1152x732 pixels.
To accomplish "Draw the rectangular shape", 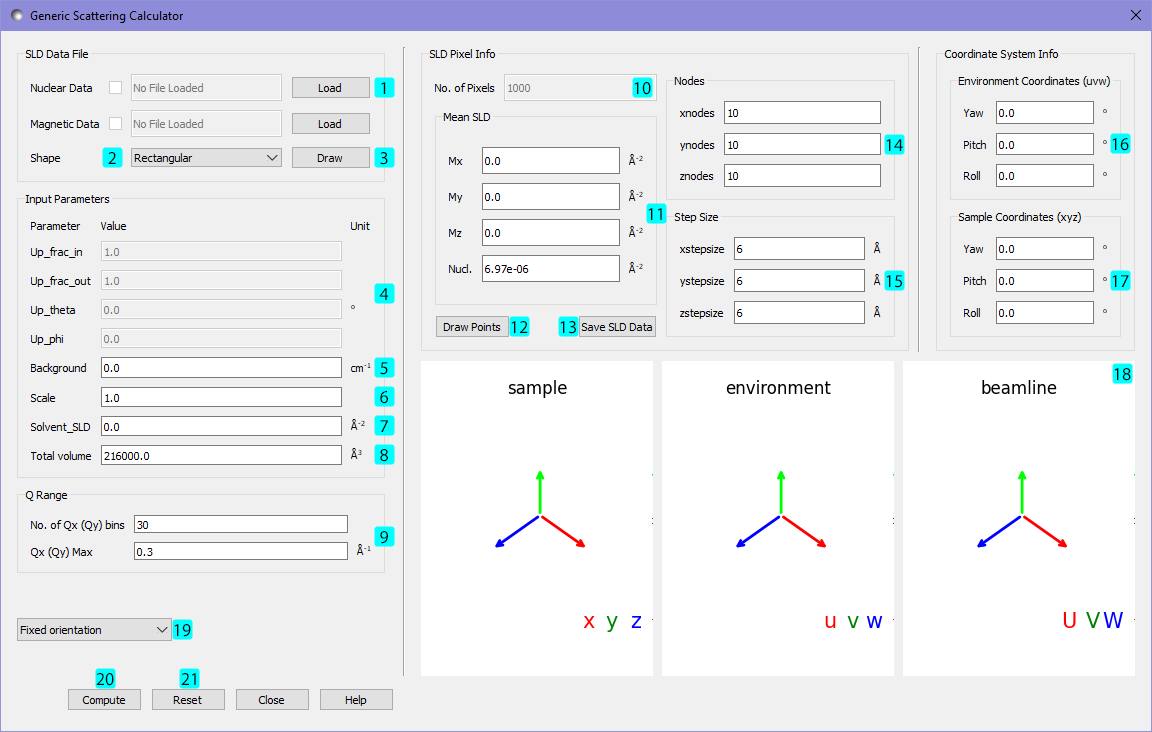I will (330, 157).
